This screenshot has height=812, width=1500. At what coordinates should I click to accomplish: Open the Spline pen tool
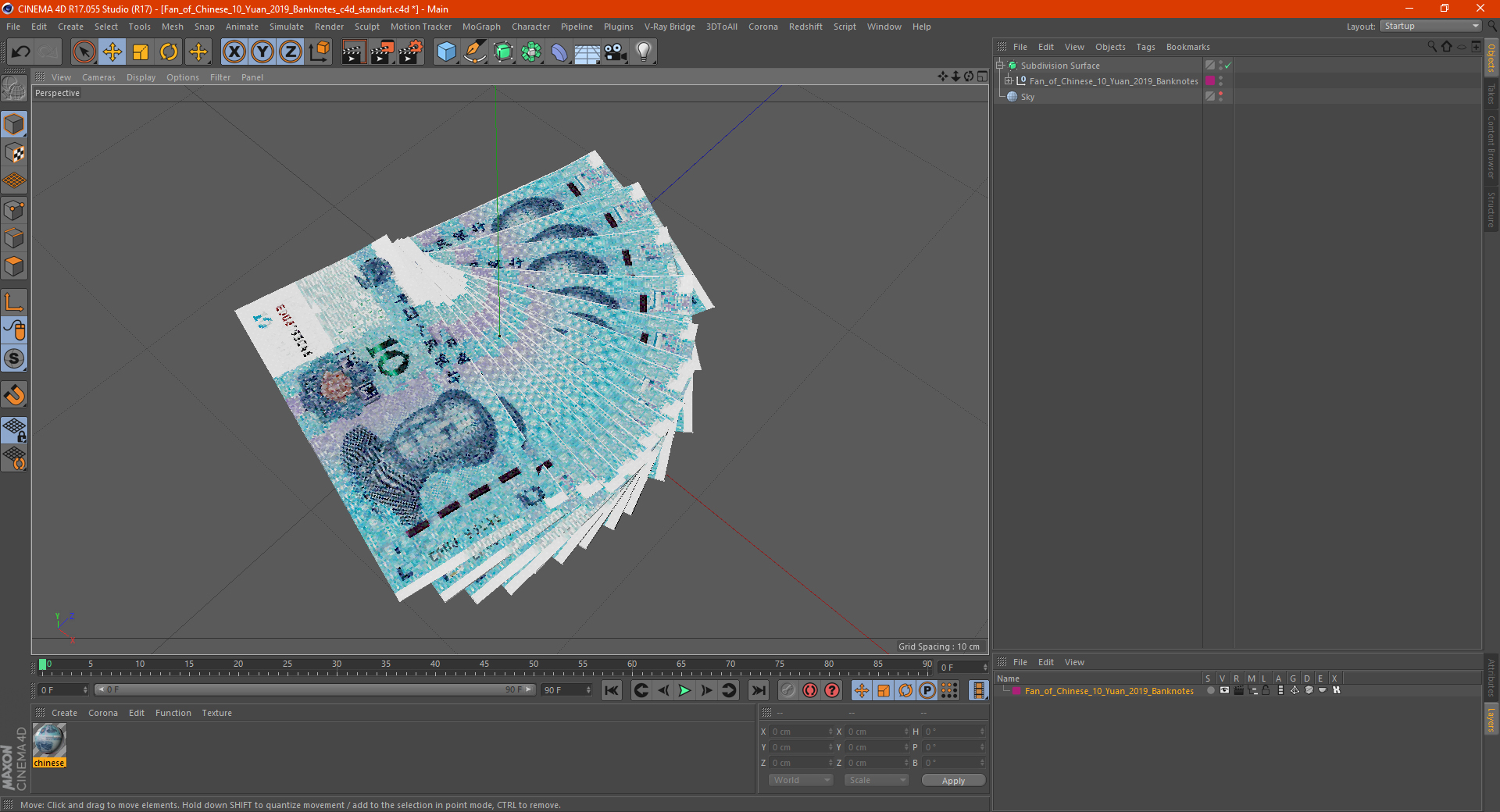[474, 52]
